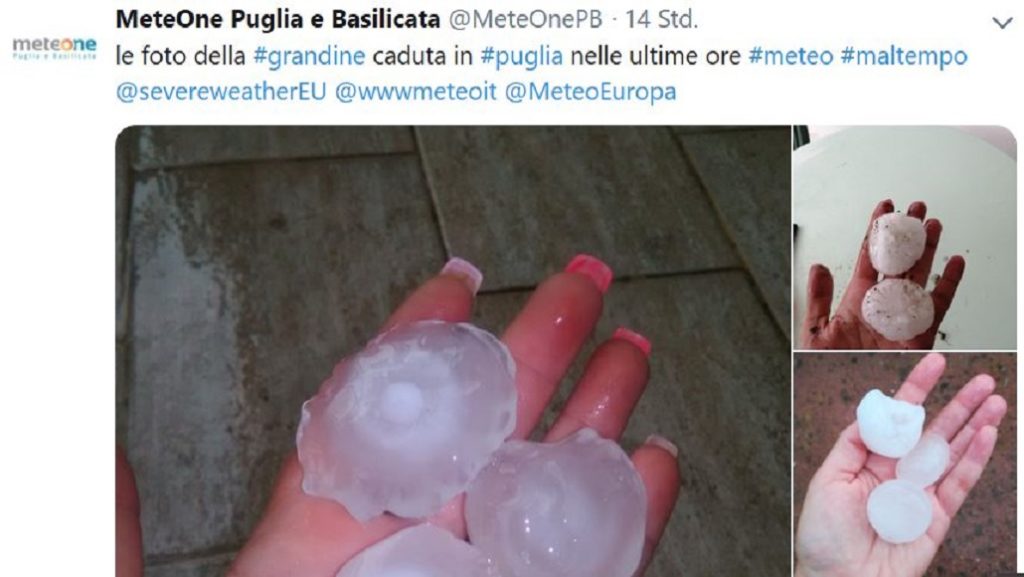
Task: Click the meteone profile avatar logo
Action: [54, 48]
